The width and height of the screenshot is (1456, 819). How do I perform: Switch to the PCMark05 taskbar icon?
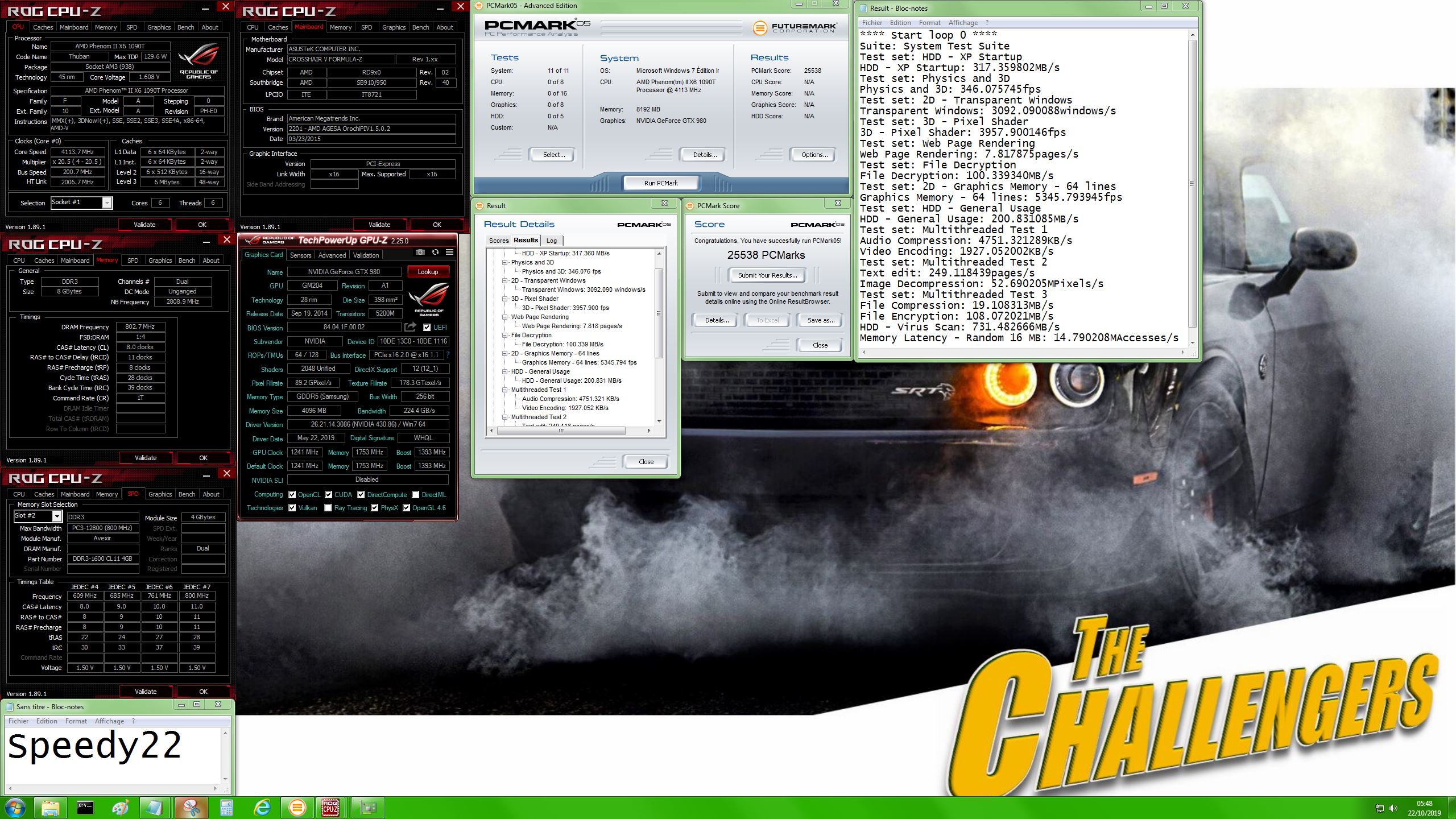tap(297, 808)
